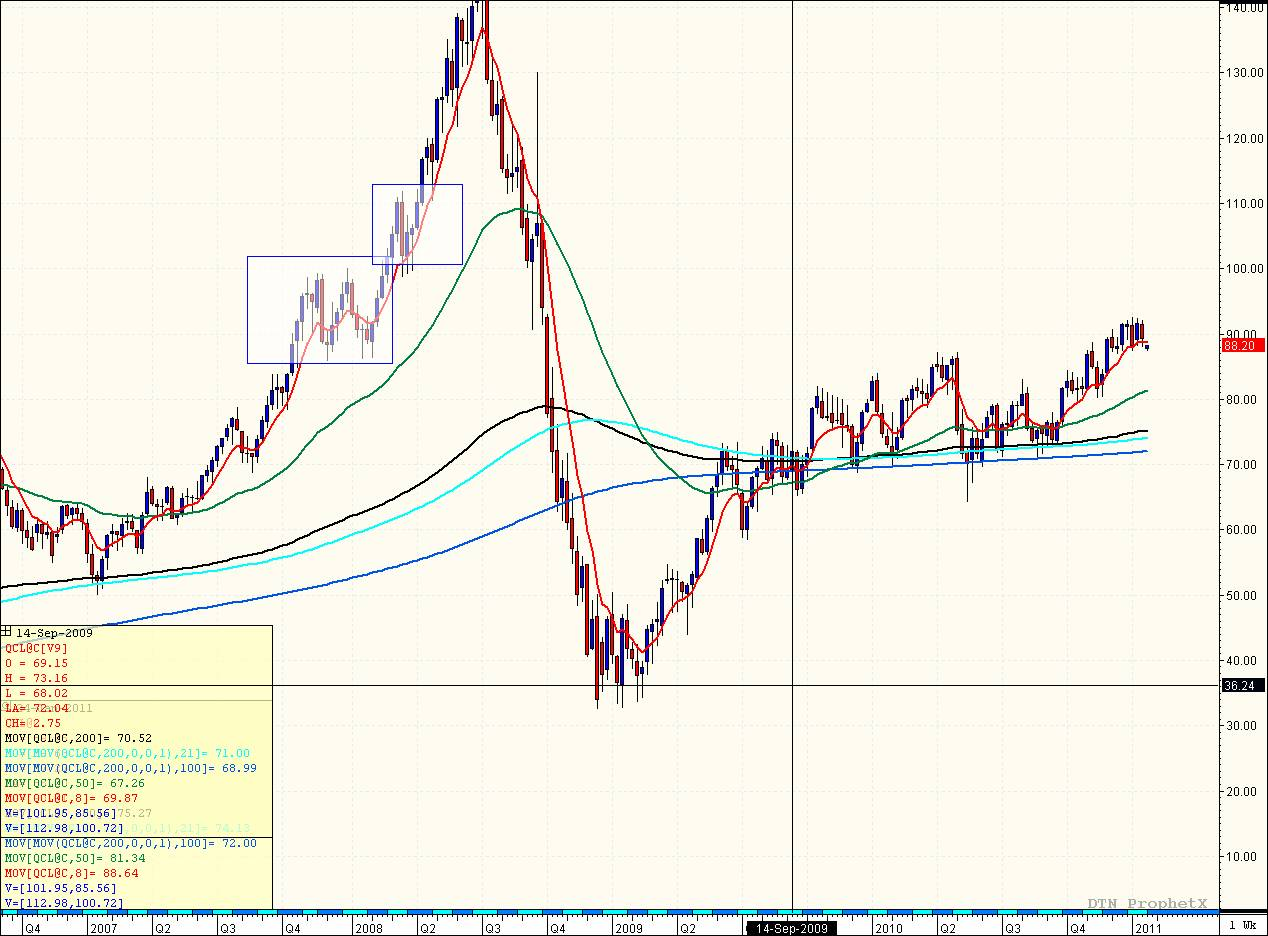Select the cyan moving average entry reading 71.00
Viewport: 1268px width, 936px height.
click(127, 753)
